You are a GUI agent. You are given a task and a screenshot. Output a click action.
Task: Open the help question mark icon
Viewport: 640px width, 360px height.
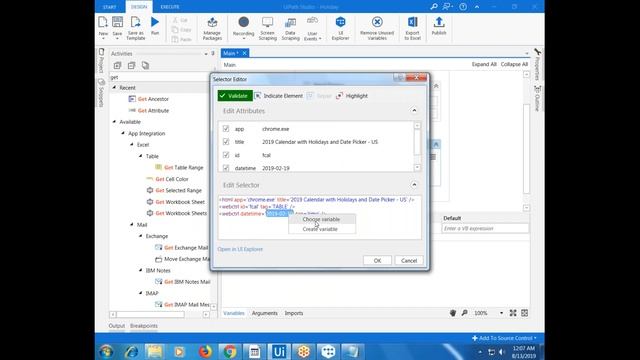click(463, 7)
